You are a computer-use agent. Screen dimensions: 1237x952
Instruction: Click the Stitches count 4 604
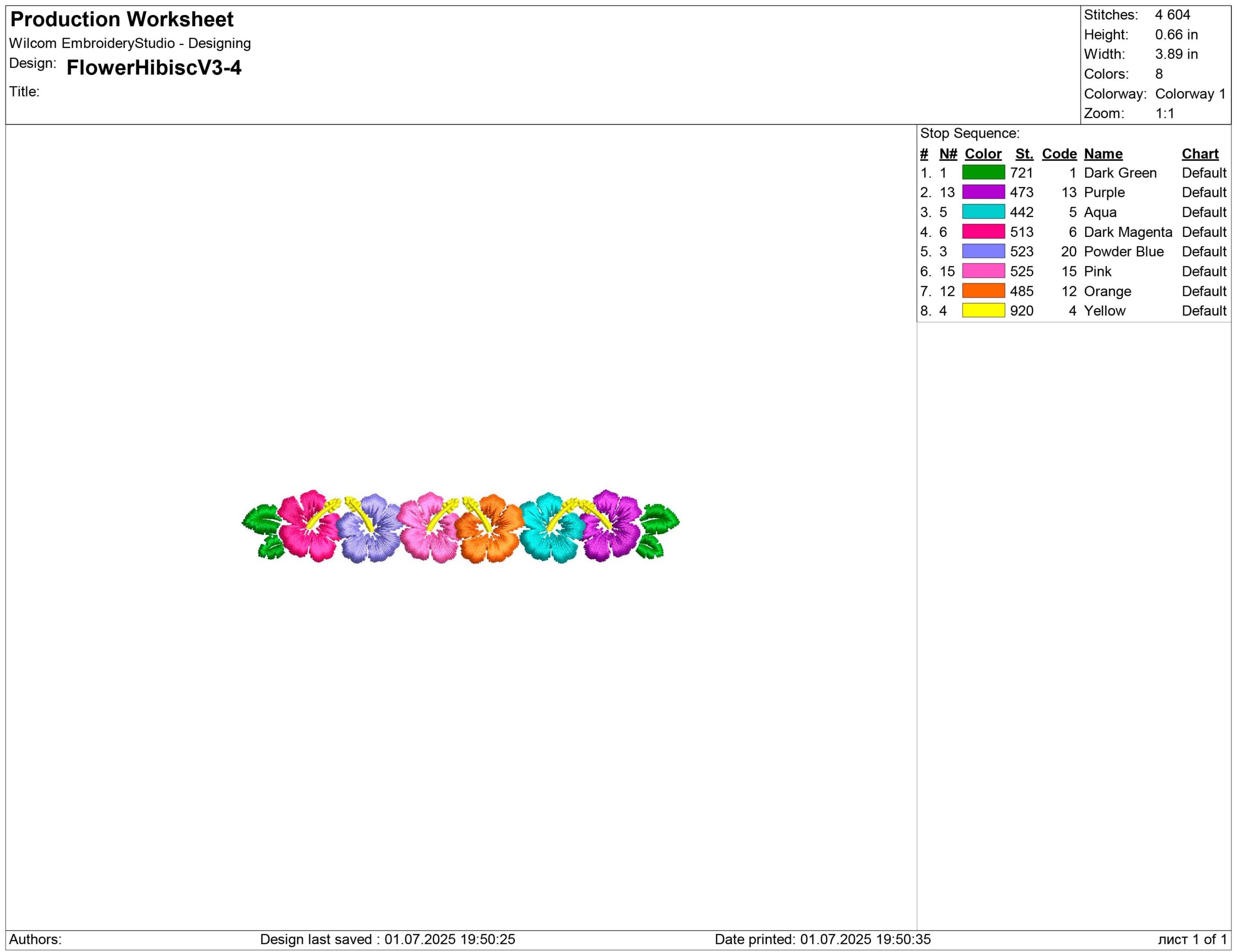(1172, 14)
